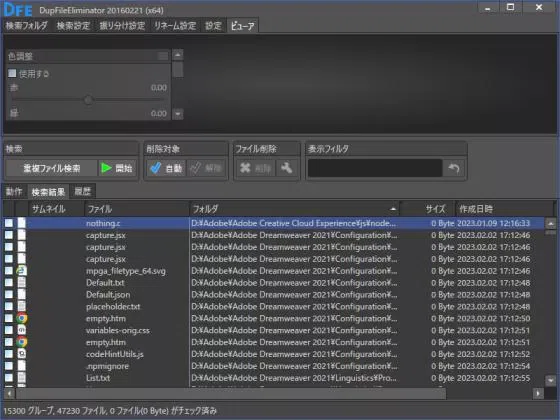Click the color panel vertical scrollbar thumb
560x420 pixels.
178,70
